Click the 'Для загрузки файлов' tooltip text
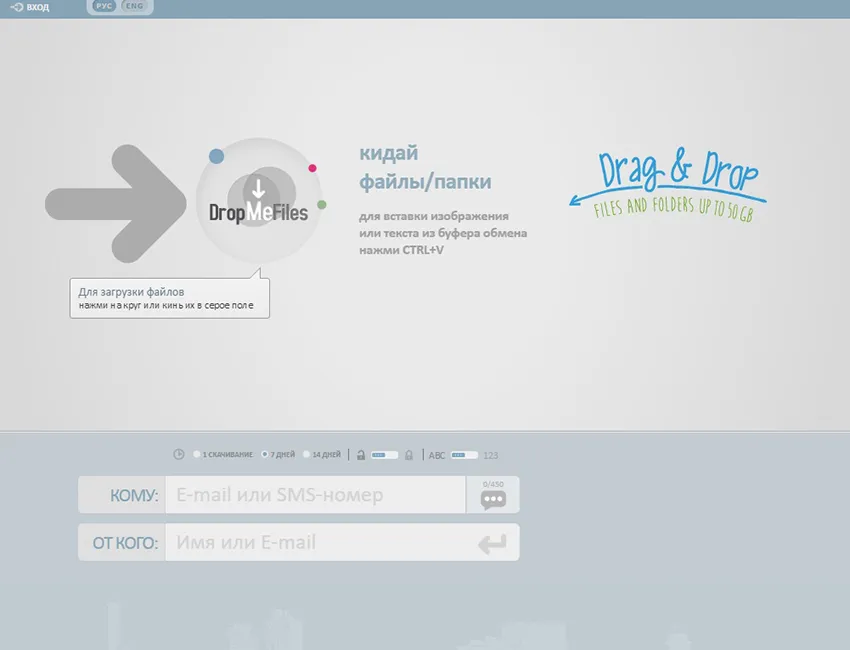Viewport: 850px width, 650px height. pyautogui.click(x=131, y=292)
